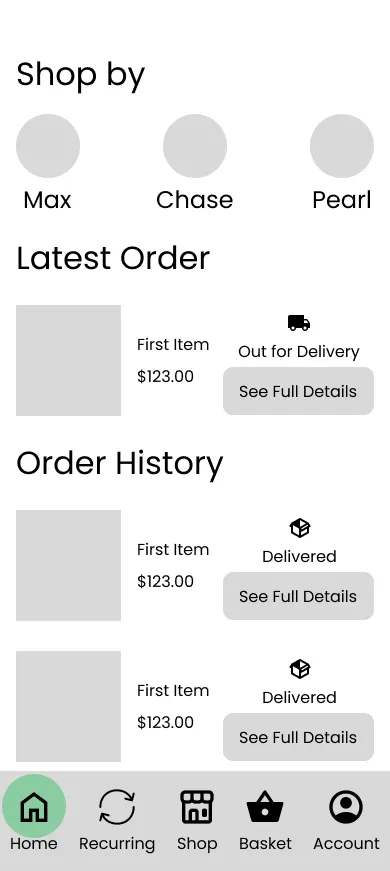The width and height of the screenshot is (390, 871).
Task: Open second Order History product image
Action: pos(68,706)
